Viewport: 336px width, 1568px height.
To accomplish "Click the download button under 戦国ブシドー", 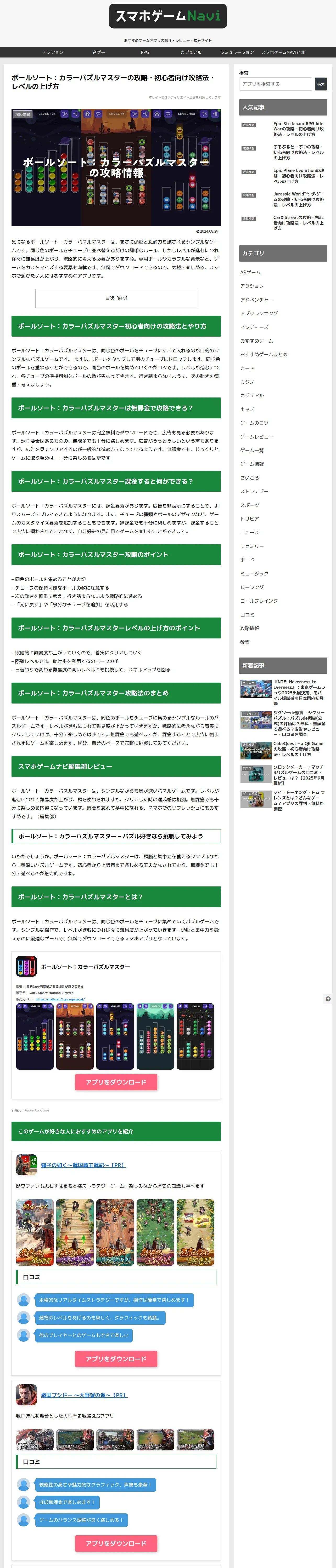I will point(116,1543).
